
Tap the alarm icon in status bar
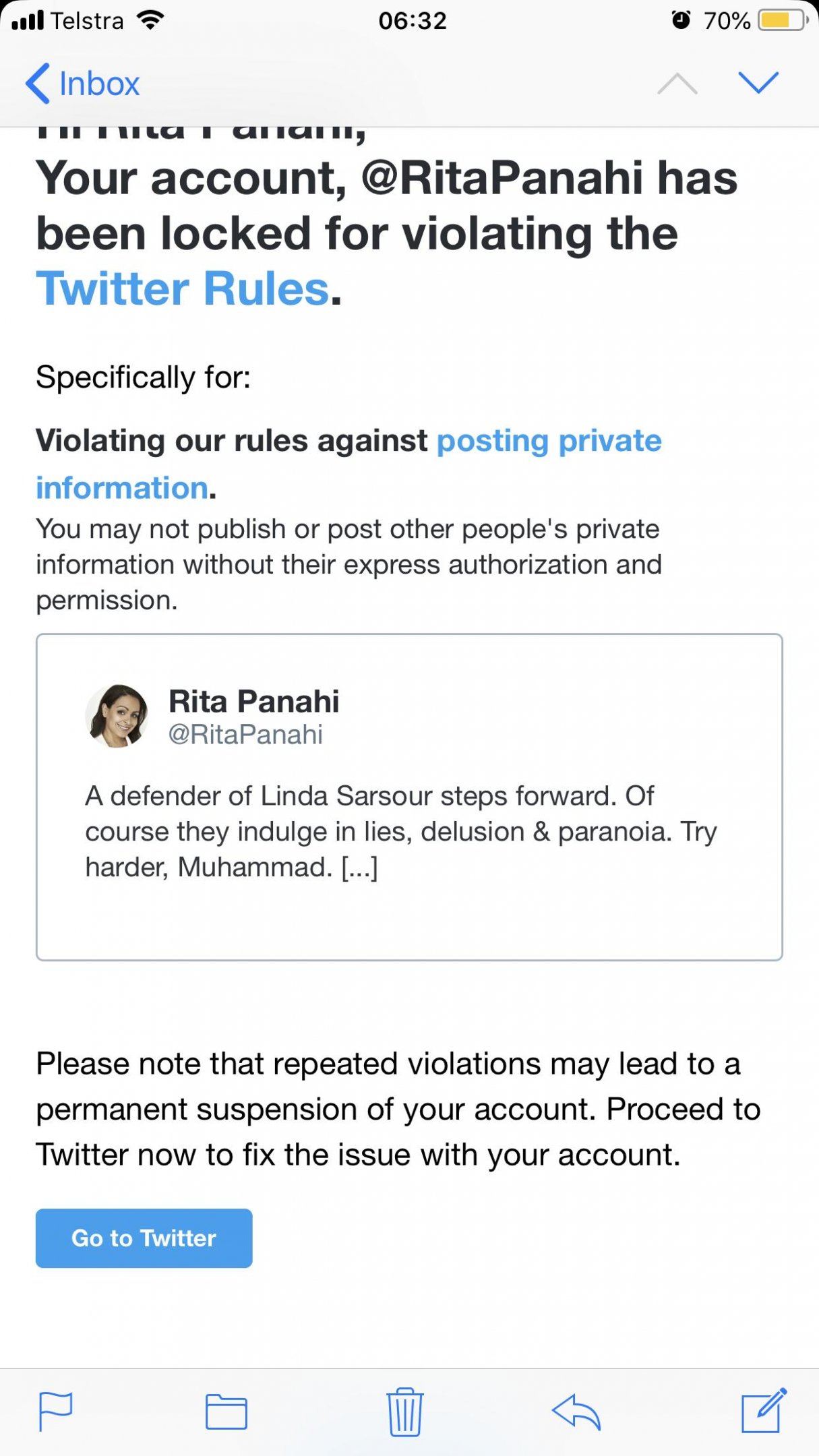coord(681,20)
